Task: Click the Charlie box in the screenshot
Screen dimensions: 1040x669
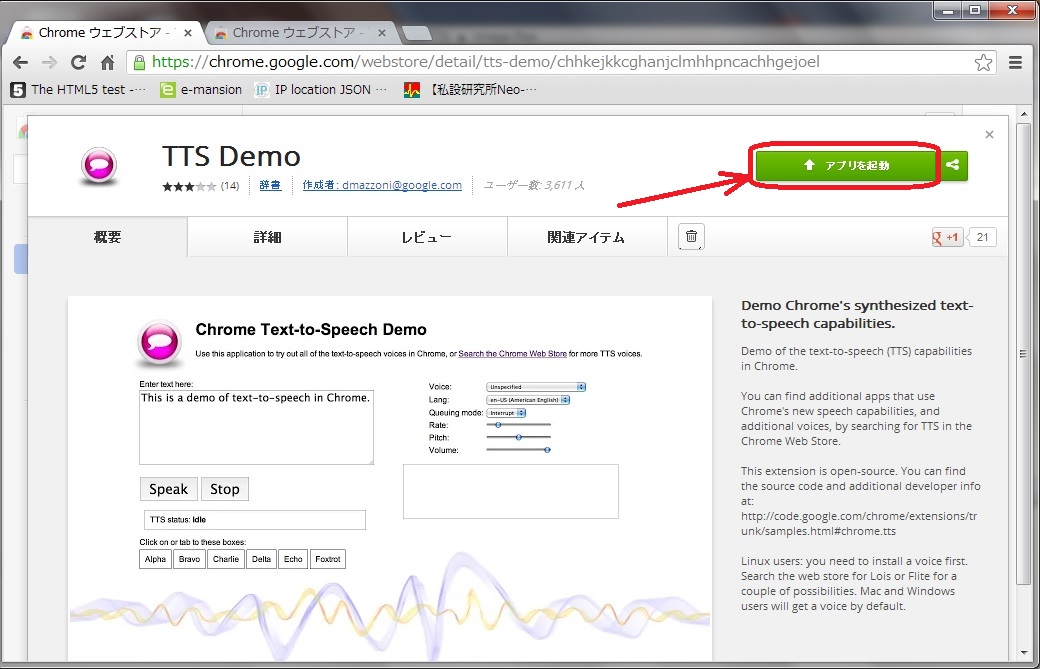Action: 226,559
